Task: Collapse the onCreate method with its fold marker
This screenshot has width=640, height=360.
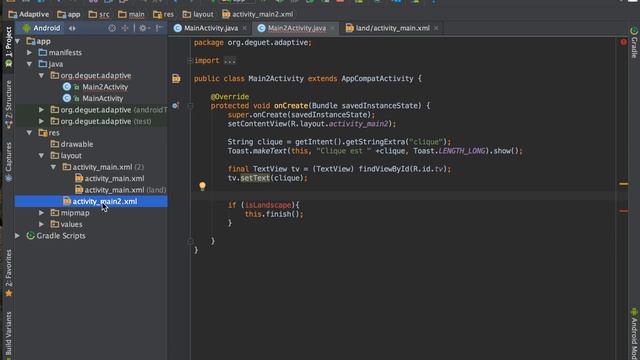Action: (190, 106)
